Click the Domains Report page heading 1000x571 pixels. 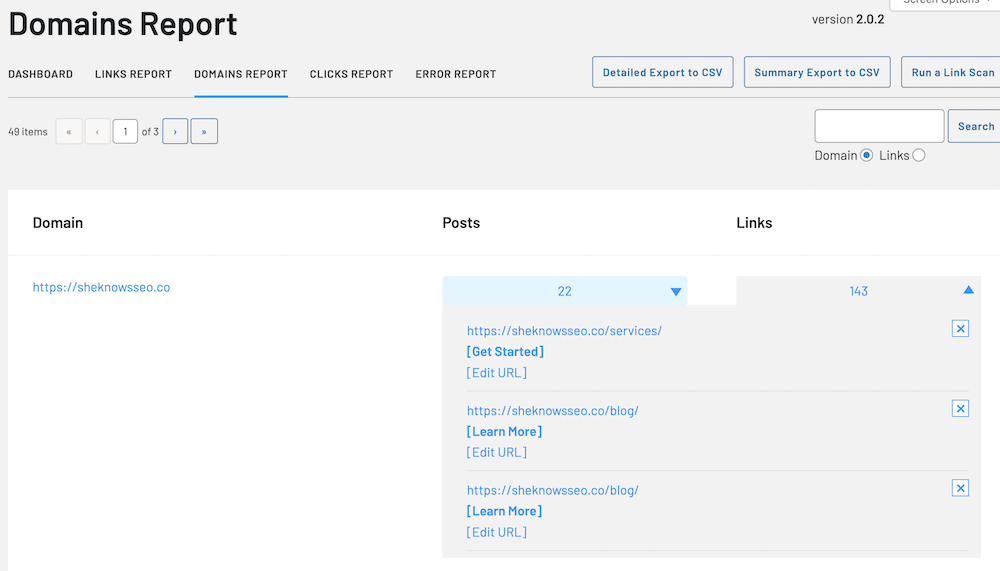[122, 24]
